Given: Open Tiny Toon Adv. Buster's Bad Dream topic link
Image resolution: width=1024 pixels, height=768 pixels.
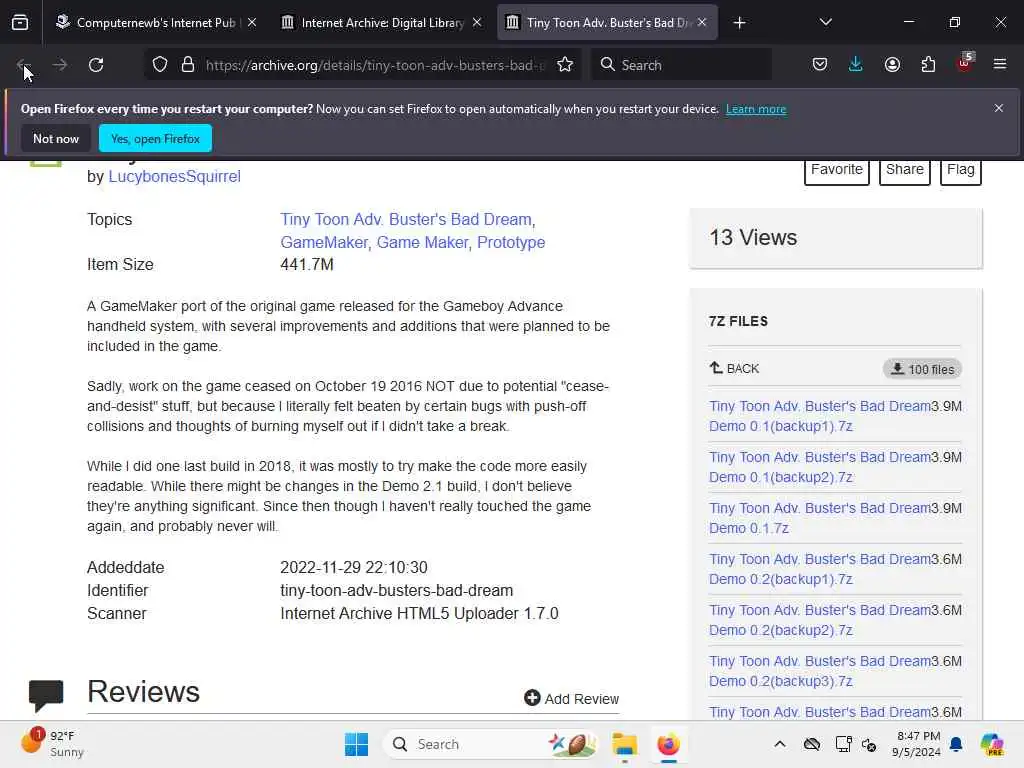Looking at the screenshot, I should pos(408,219).
